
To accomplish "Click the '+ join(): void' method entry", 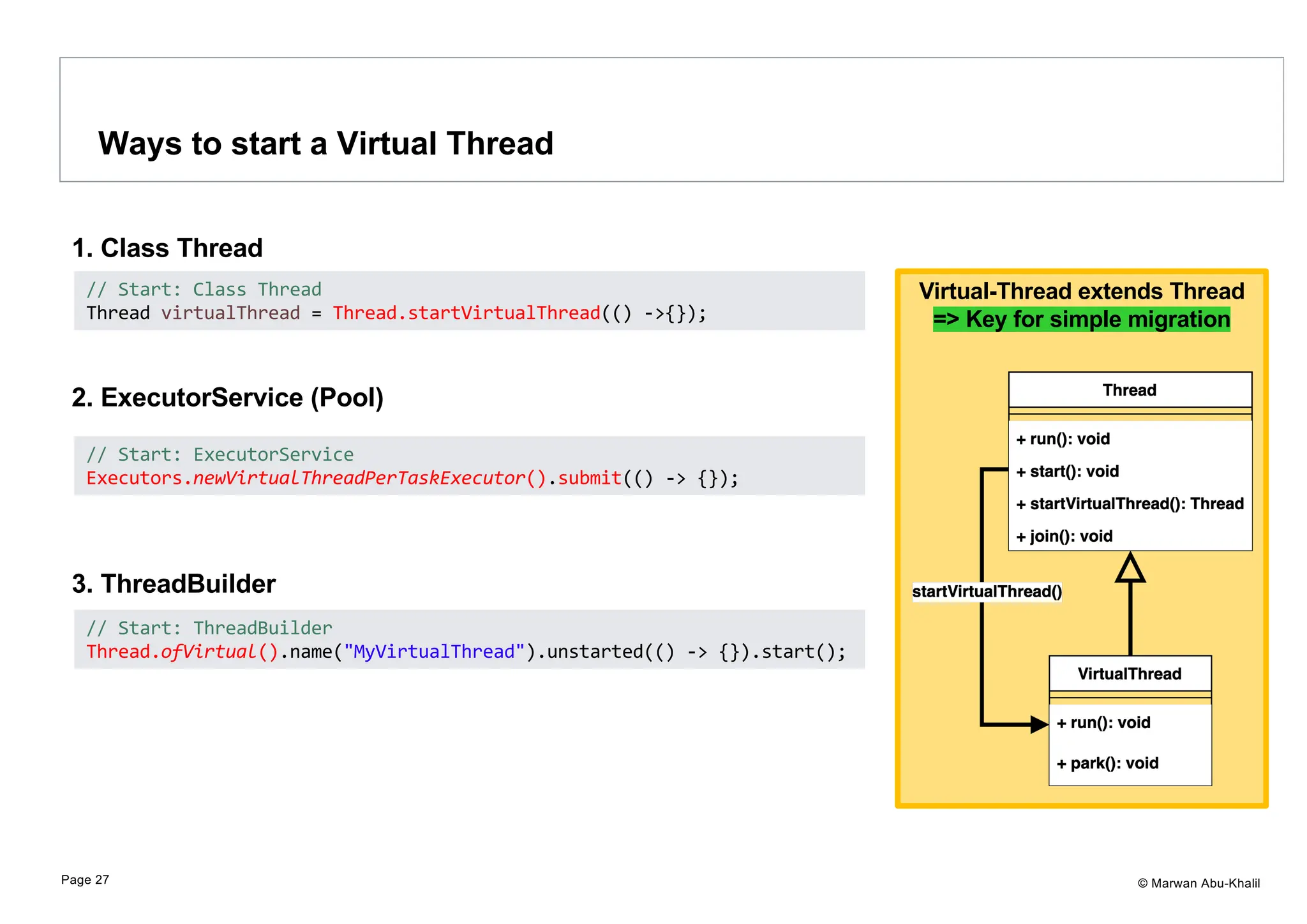I will [x=1064, y=536].
